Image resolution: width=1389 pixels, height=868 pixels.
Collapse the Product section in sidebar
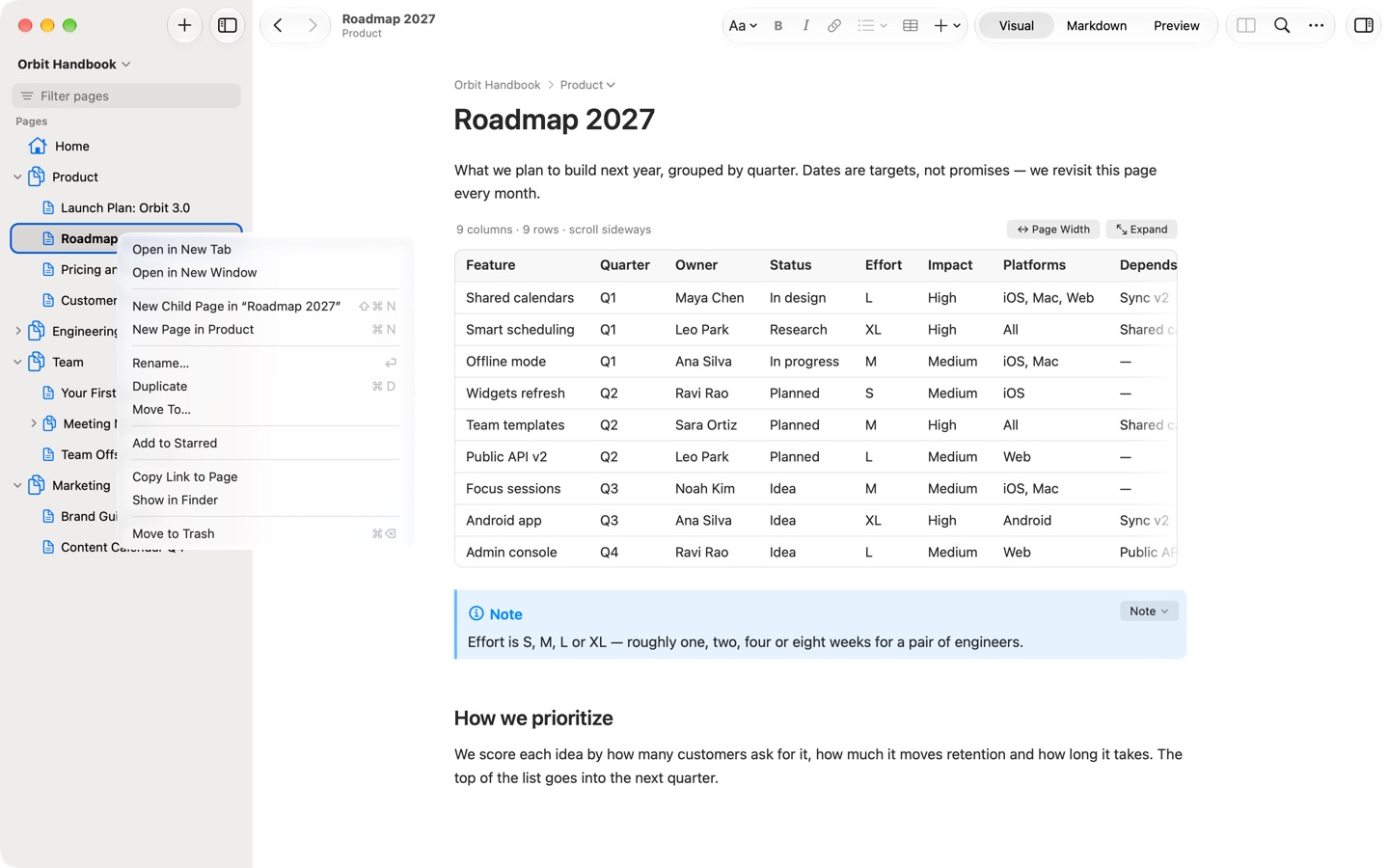(x=17, y=176)
